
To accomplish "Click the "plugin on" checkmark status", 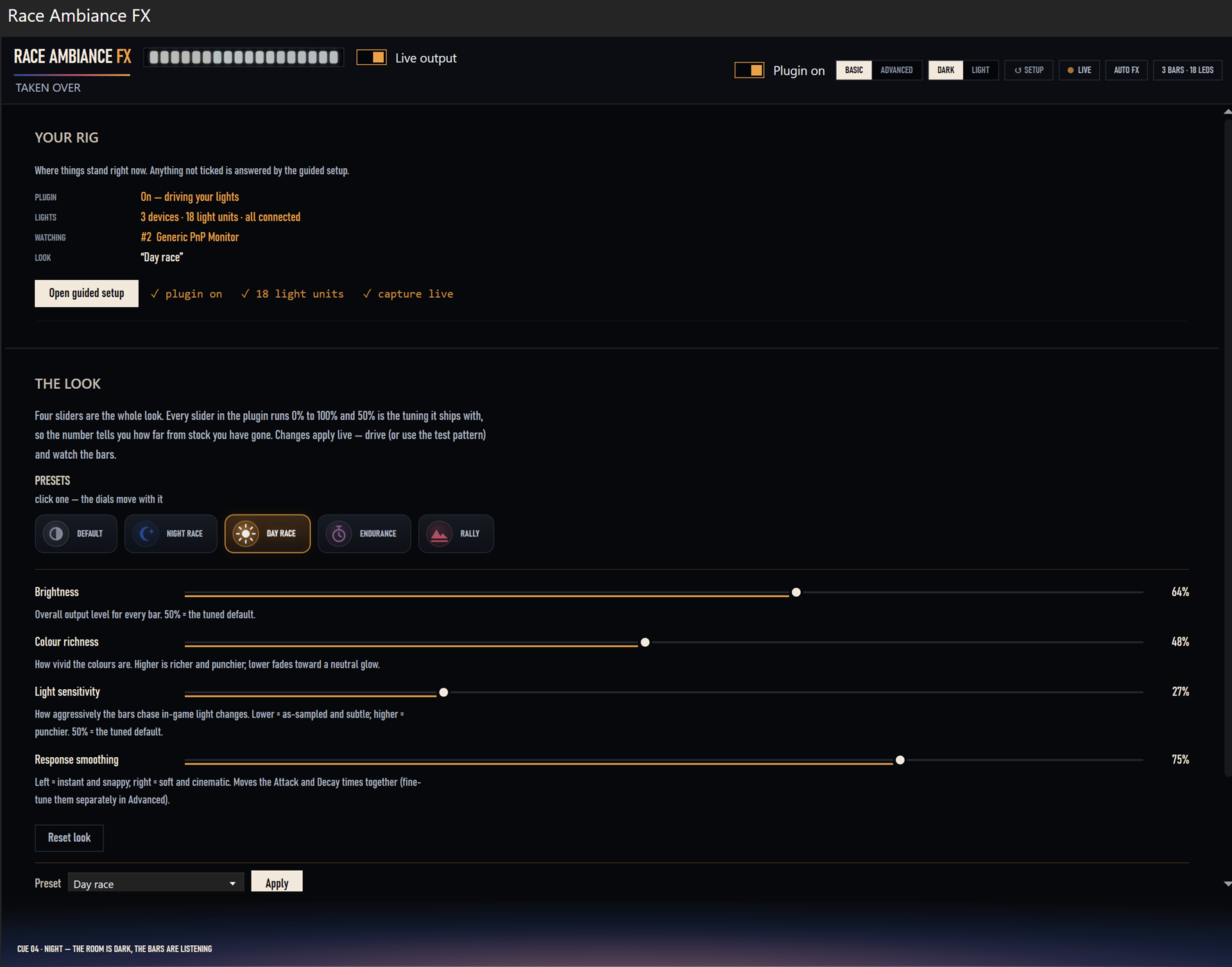I will pyautogui.click(x=187, y=294).
